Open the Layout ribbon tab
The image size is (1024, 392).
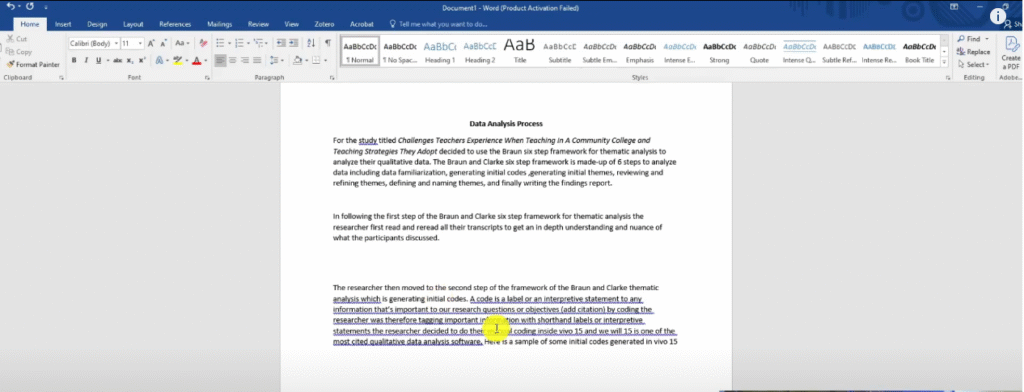pyautogui.click(x=133, y=24)
